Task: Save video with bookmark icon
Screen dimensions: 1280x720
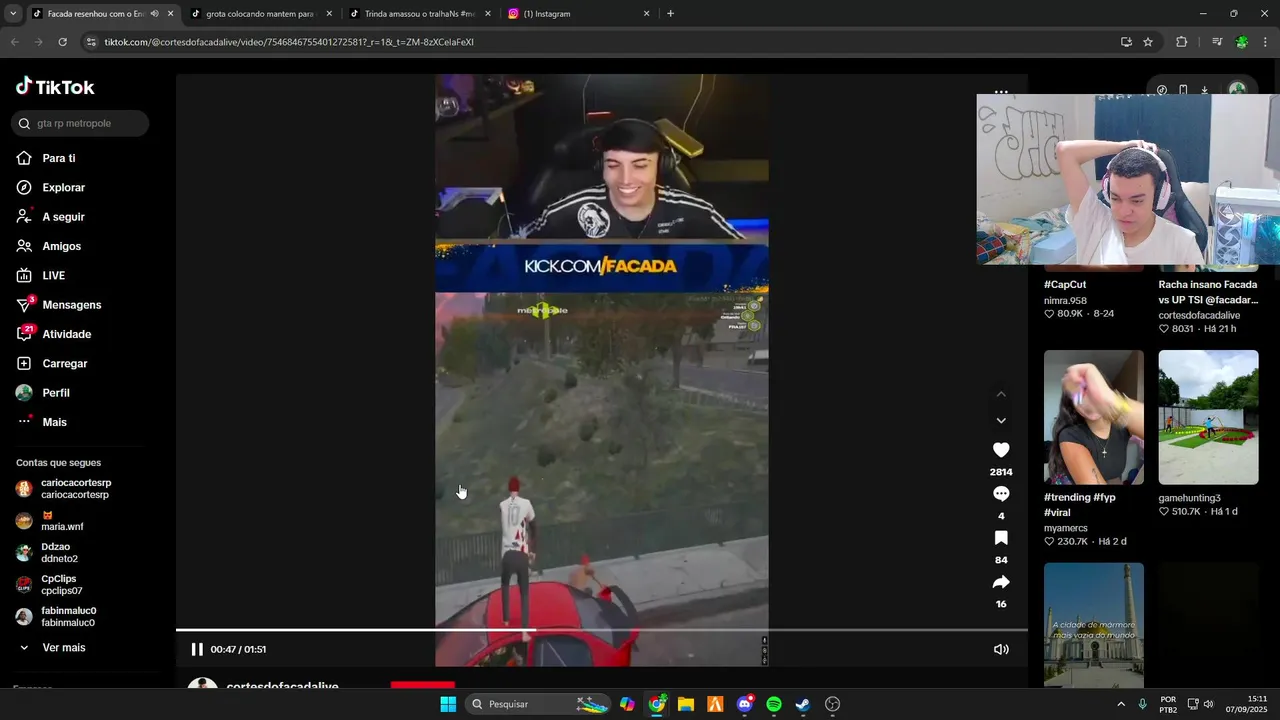Action: coord(1001,538)
